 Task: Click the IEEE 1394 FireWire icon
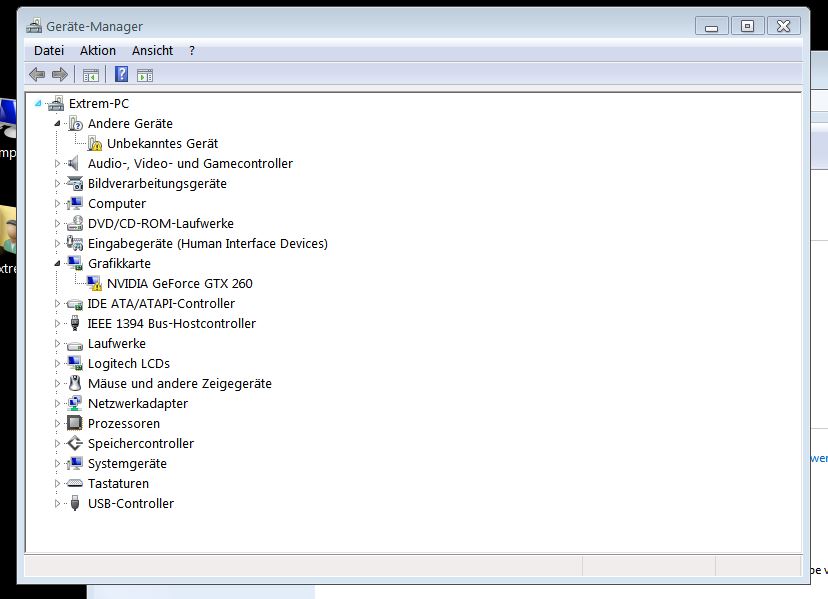75,323
